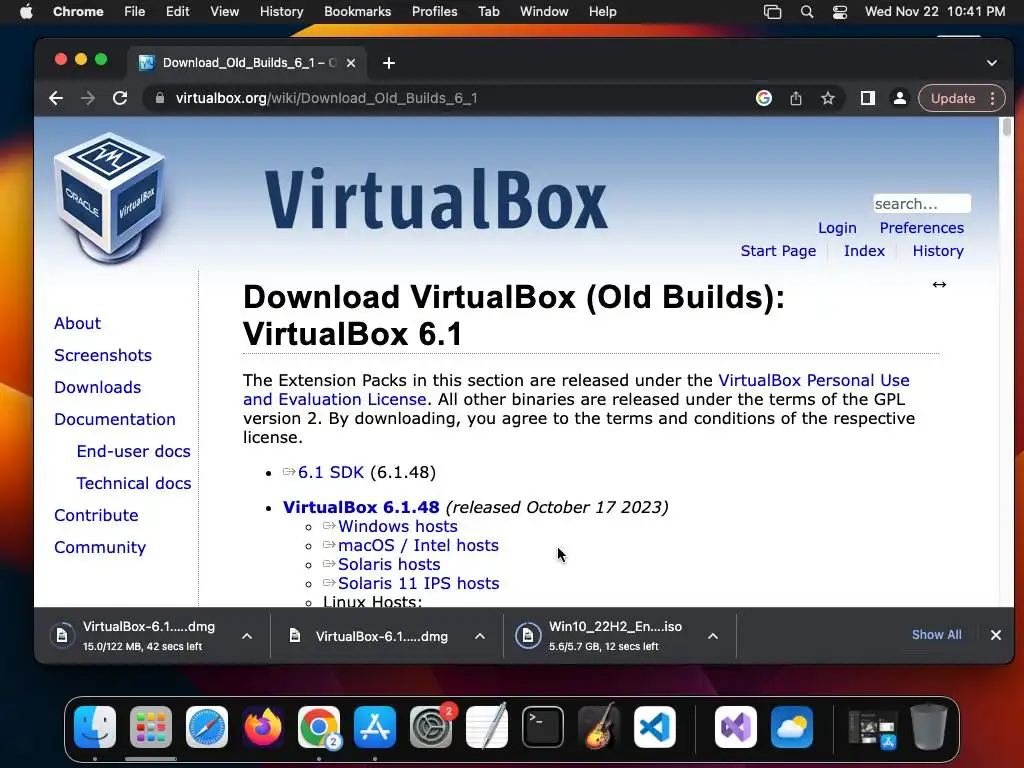Click Chrome icon in the Dock

pos(319,727)
